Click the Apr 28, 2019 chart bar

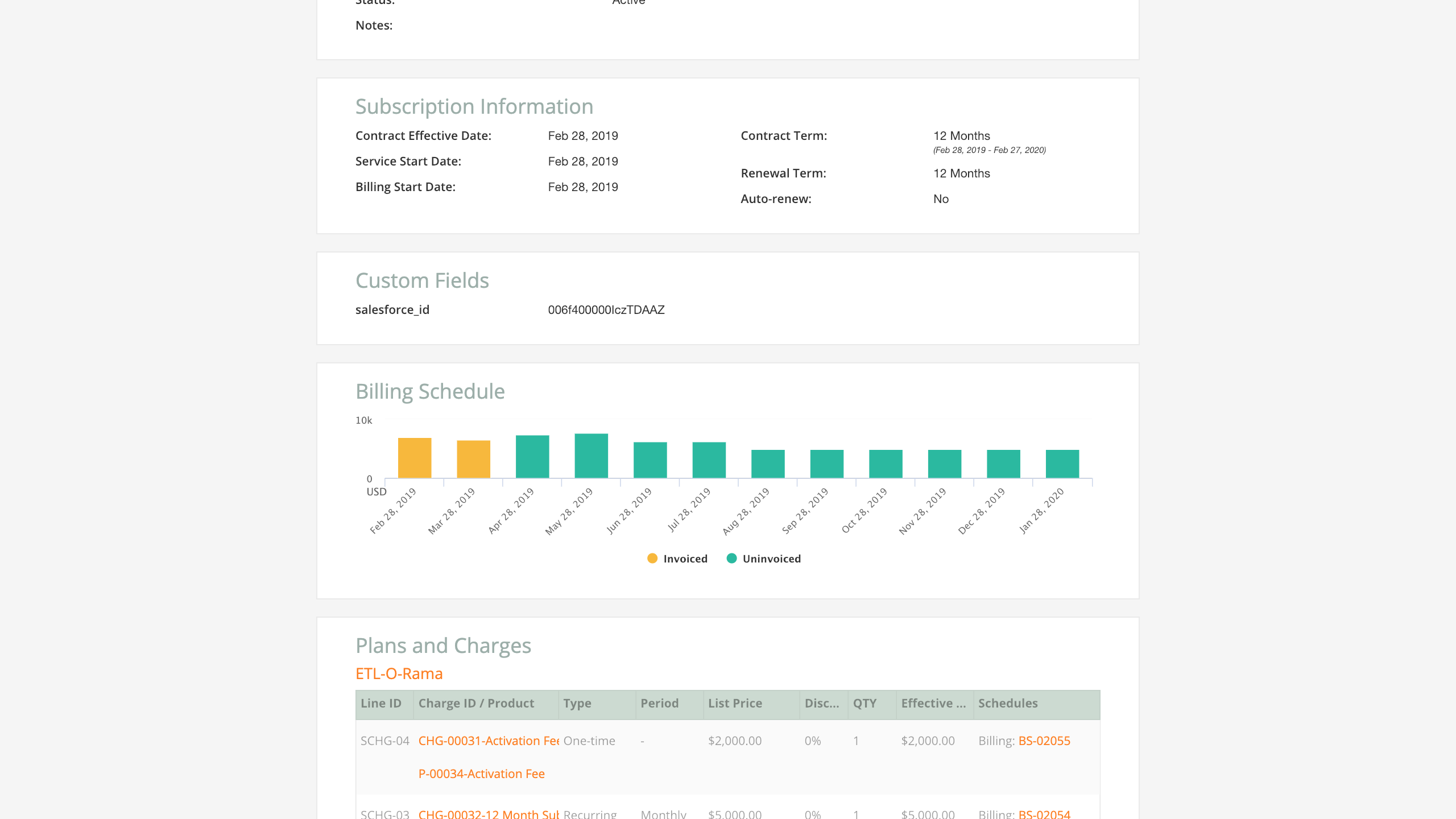[532, 457]
